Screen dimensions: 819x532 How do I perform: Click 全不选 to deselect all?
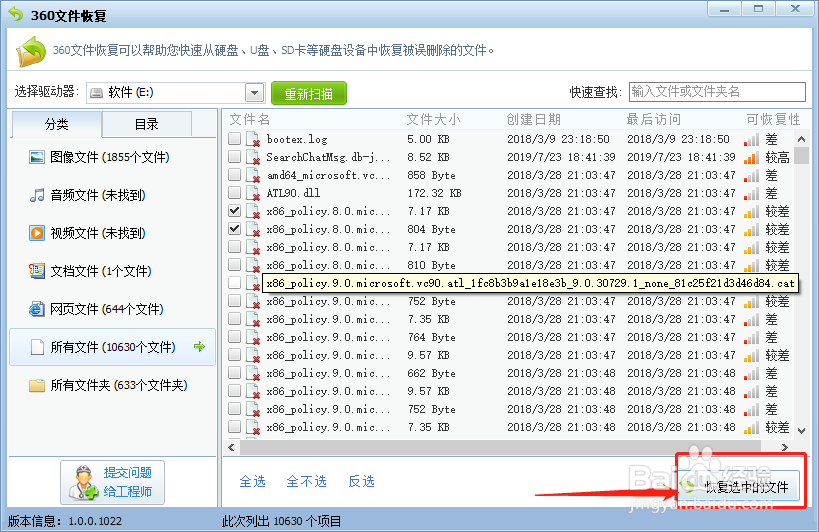pyautogui.click(x=307, y=481)
